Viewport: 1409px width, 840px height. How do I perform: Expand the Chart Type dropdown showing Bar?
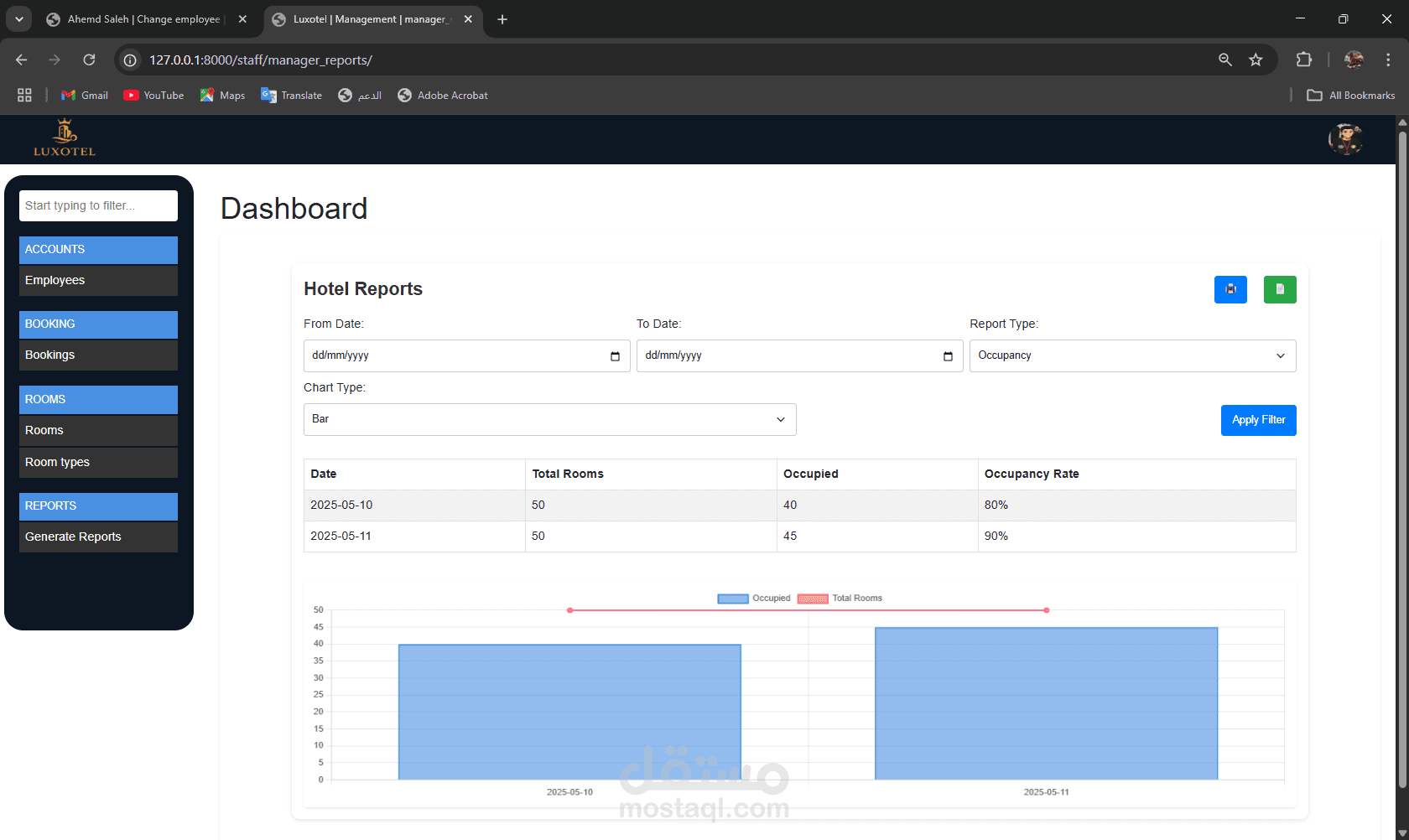click(x=549, y=419)
